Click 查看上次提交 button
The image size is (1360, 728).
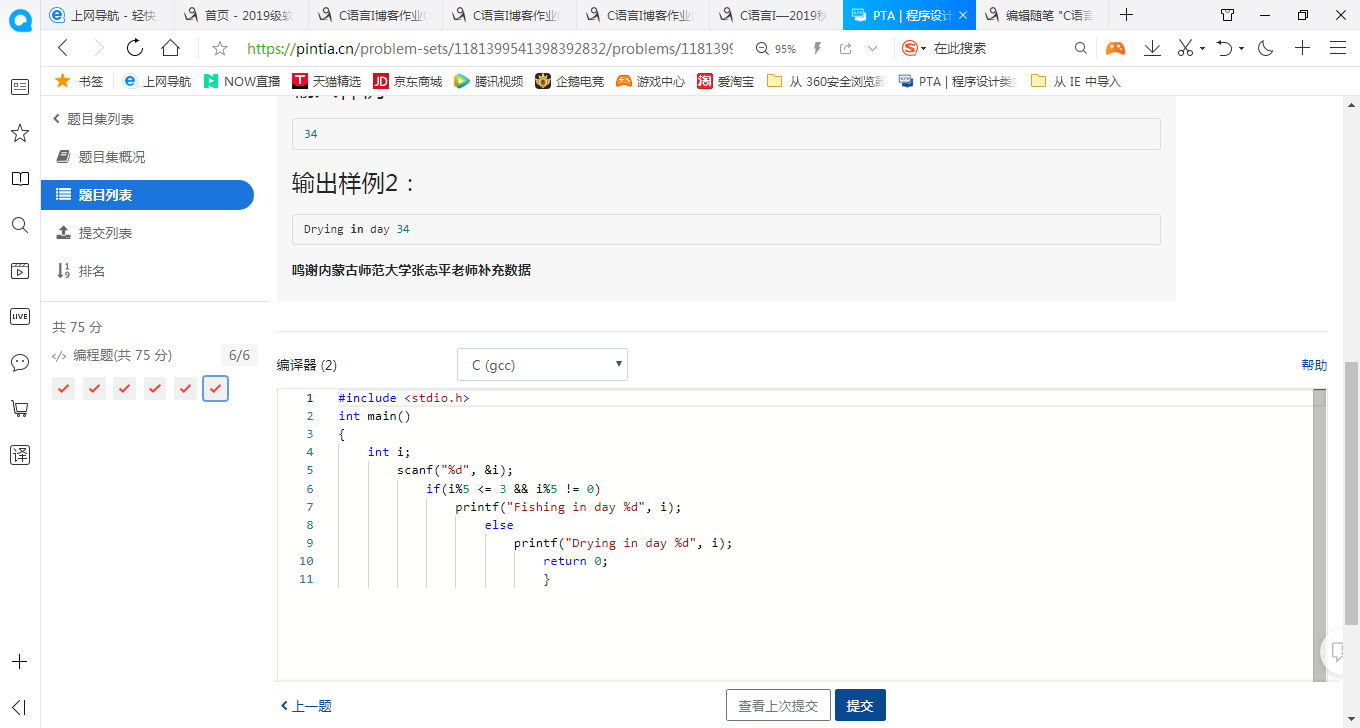778,705
